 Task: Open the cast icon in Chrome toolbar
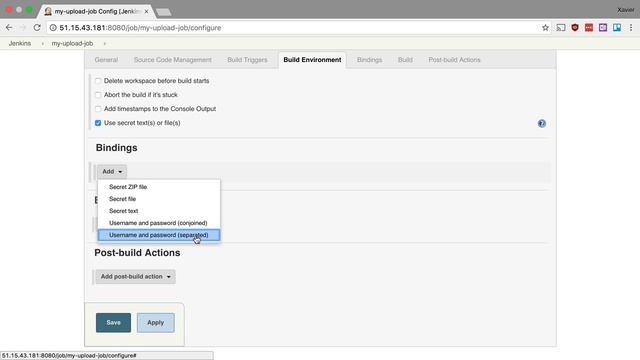561,28
